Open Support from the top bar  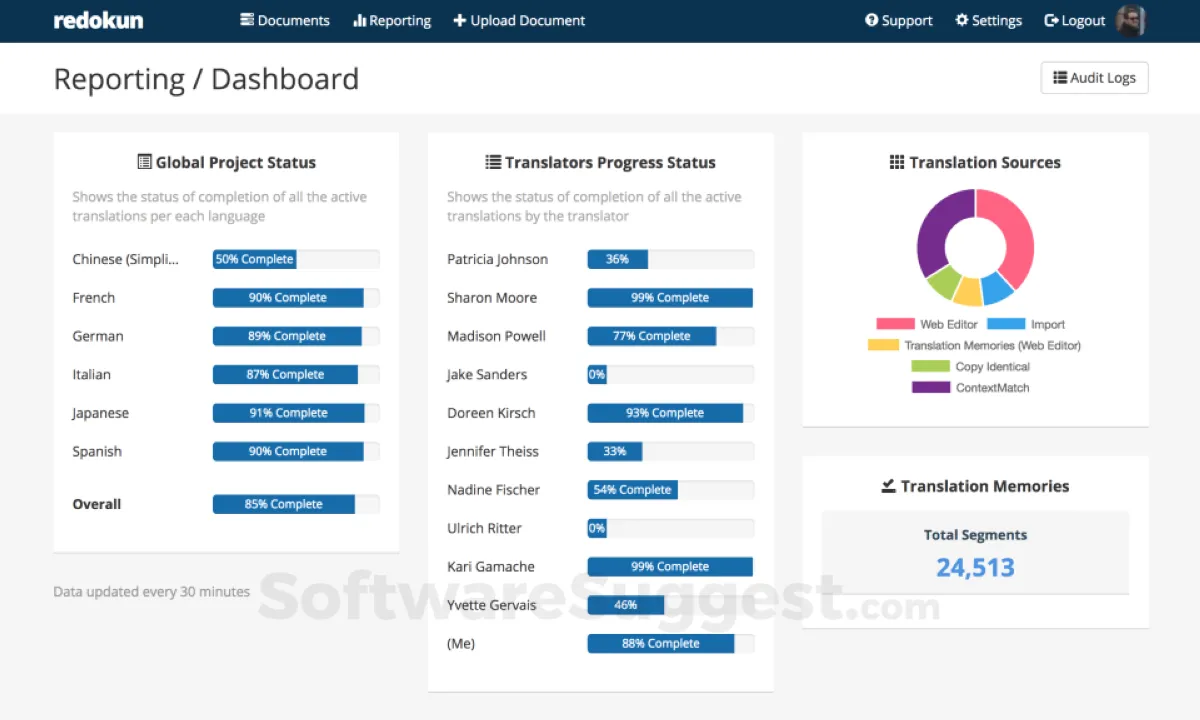[899, 20]
